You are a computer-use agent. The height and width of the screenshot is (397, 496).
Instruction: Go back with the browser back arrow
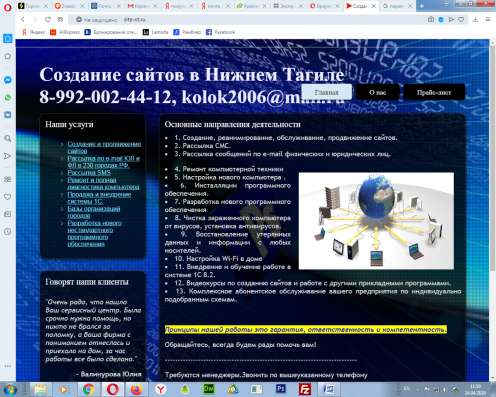coord(23,20)
